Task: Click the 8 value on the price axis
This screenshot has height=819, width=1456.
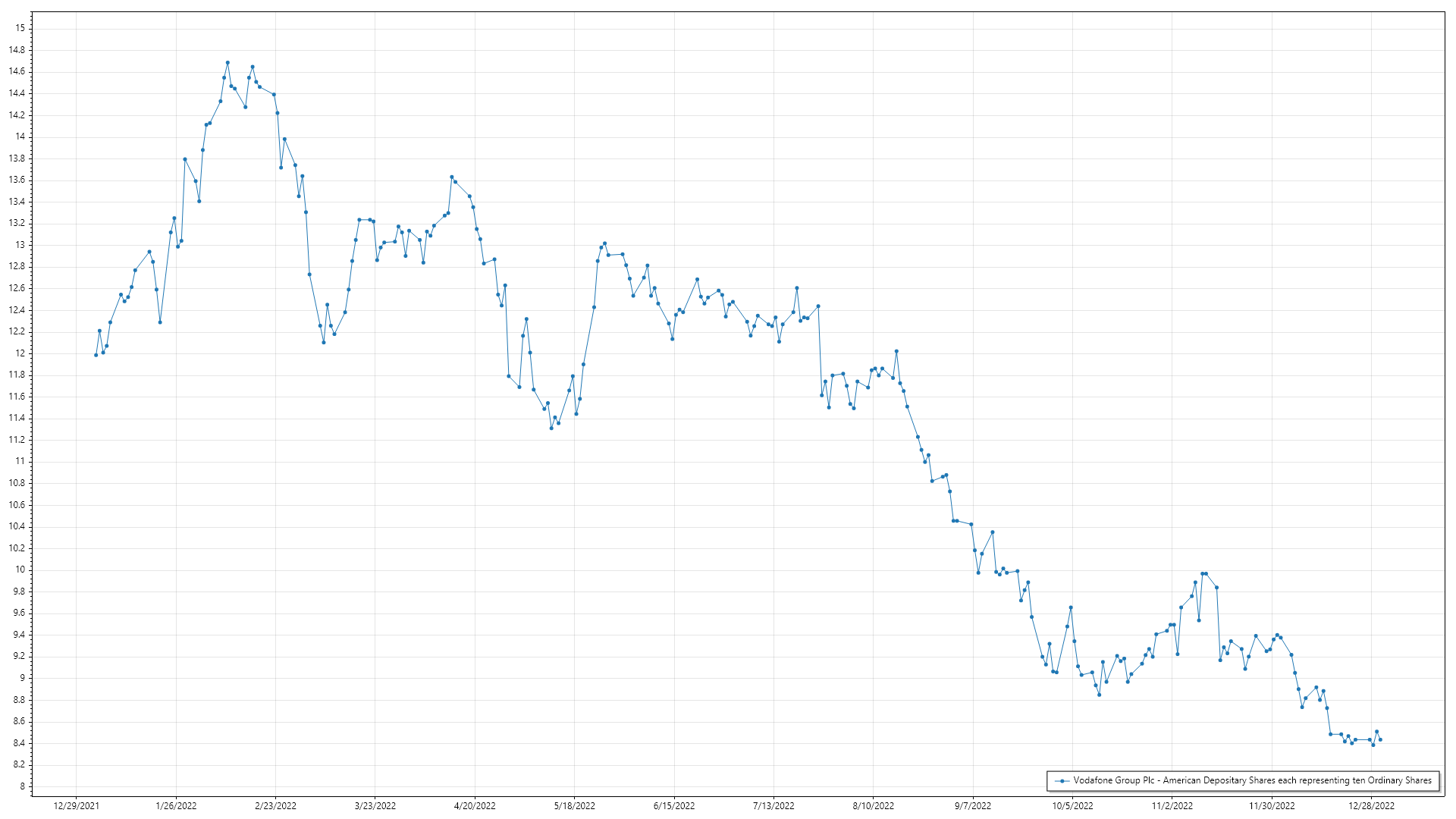Action: pyautogui.click(x=23, y=786)
